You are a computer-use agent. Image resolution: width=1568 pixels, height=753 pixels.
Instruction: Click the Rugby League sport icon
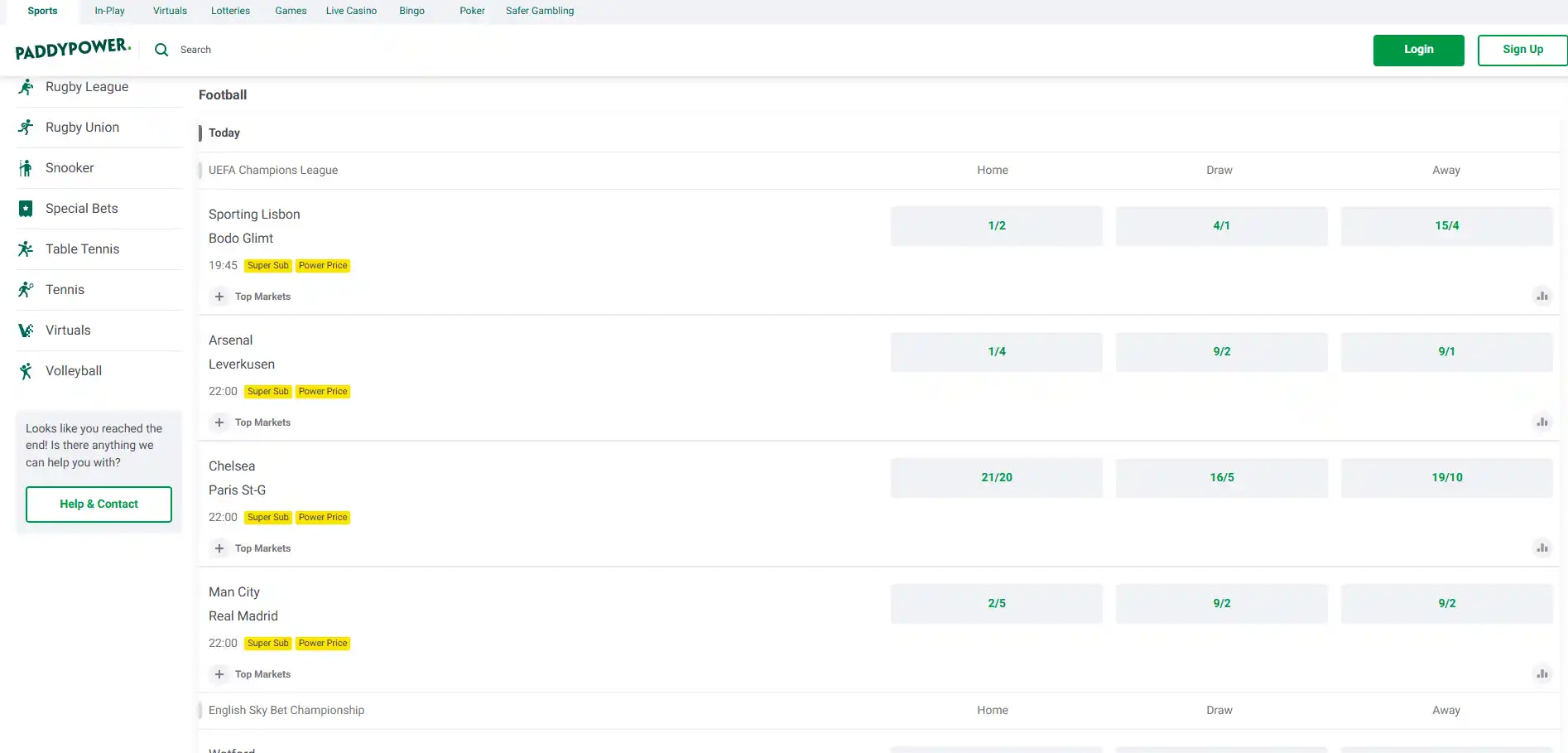[26, 87]
